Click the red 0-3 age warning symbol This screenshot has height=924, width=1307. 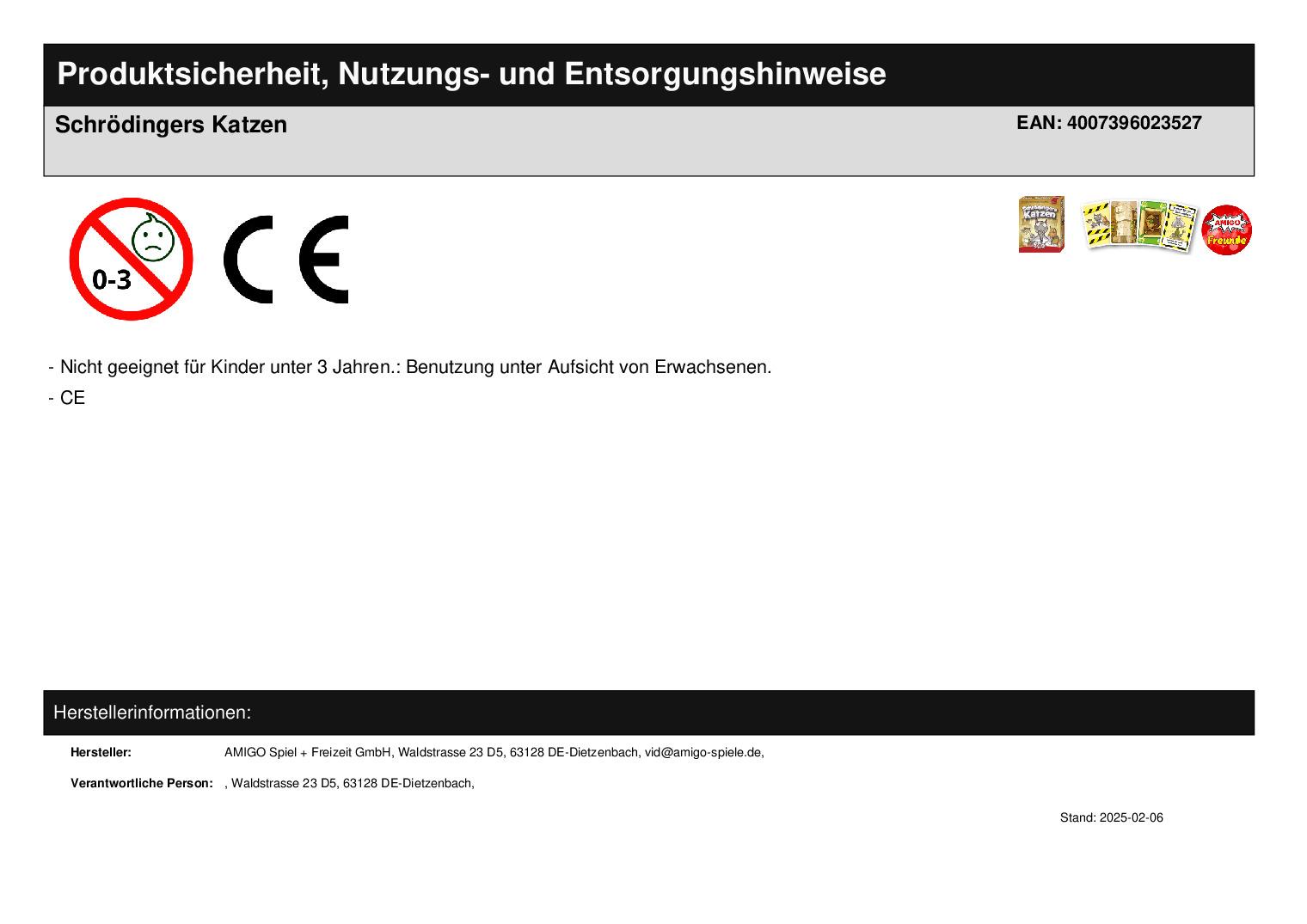pyautogui.click(x=131, y=259)
